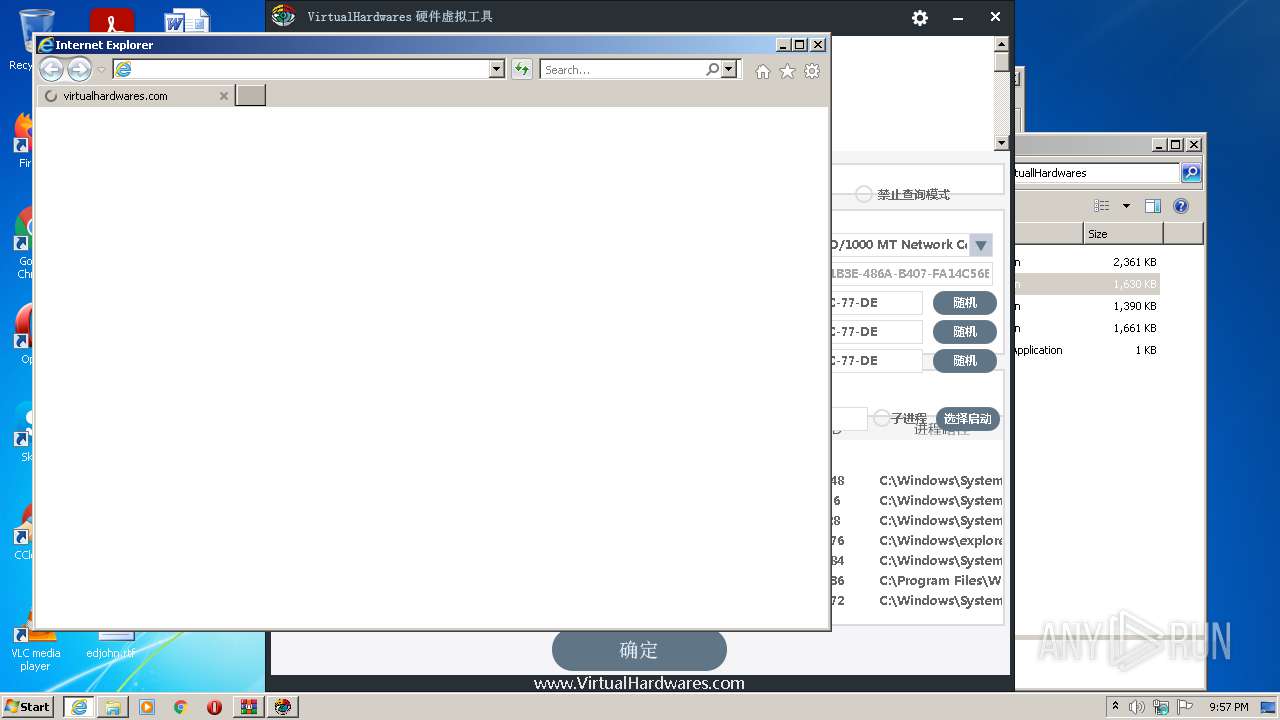This screenshot has height=720, width=1280.
Task: Open Internet Explorer favorites star
Action: 787,71
